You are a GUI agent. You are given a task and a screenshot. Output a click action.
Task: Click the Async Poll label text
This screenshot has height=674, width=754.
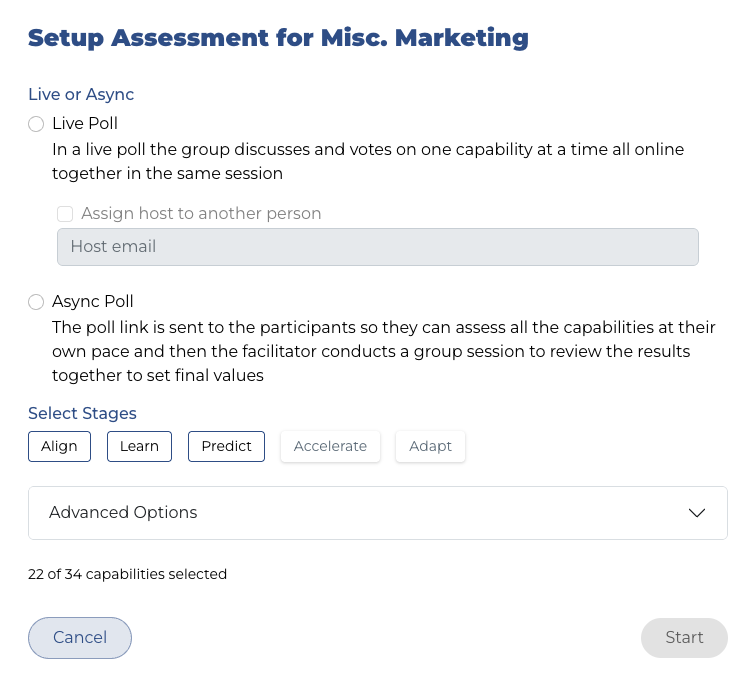coord(93,302)
